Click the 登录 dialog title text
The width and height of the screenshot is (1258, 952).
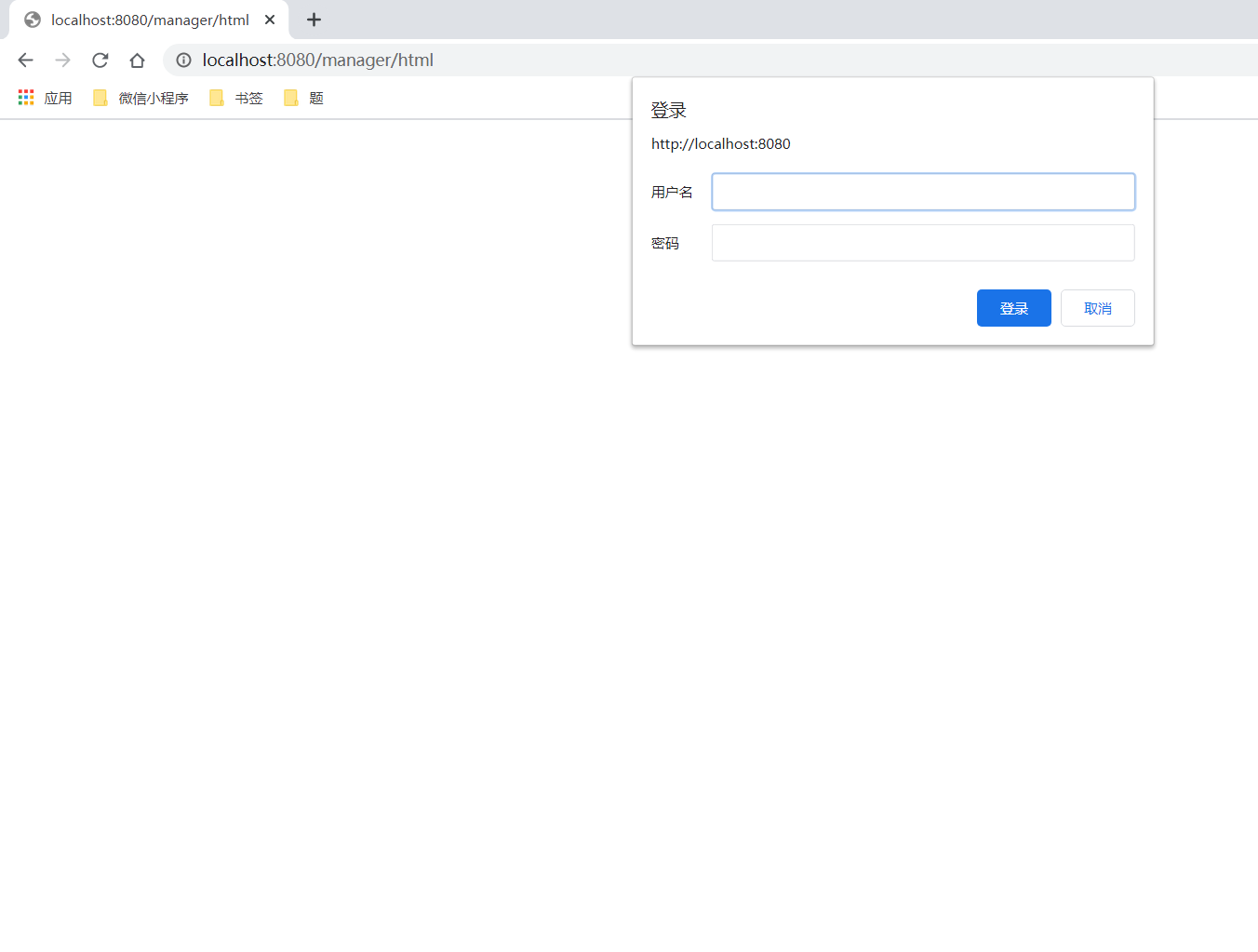(x=668, y=111)
